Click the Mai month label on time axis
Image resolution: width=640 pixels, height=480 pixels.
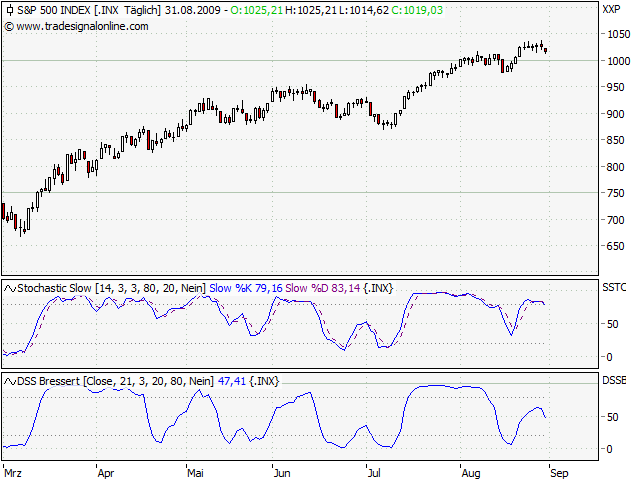(x=196, y=473)
